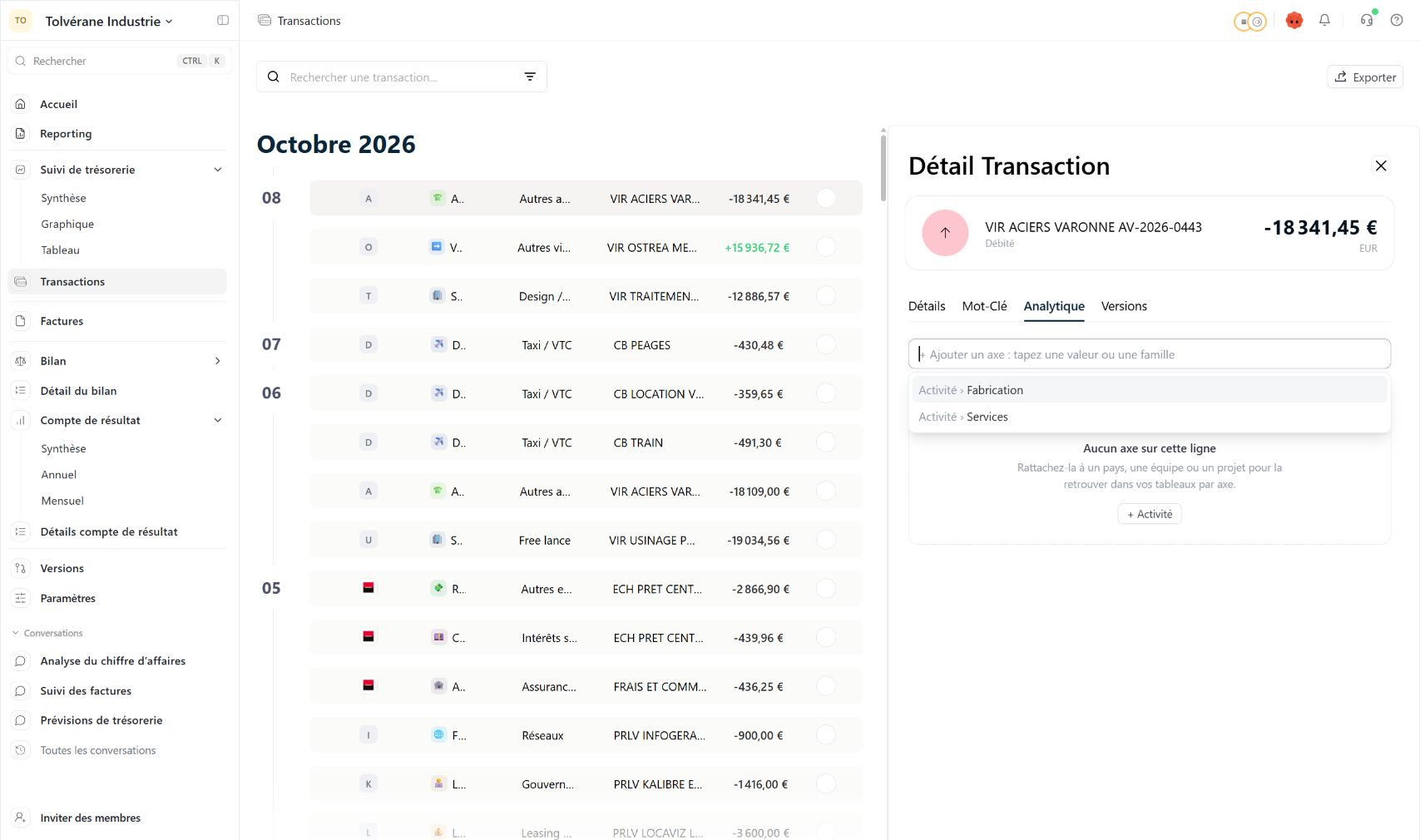1420x840 pixels.
Task: Open notifications bell
Action: (x=1324, y=21)
